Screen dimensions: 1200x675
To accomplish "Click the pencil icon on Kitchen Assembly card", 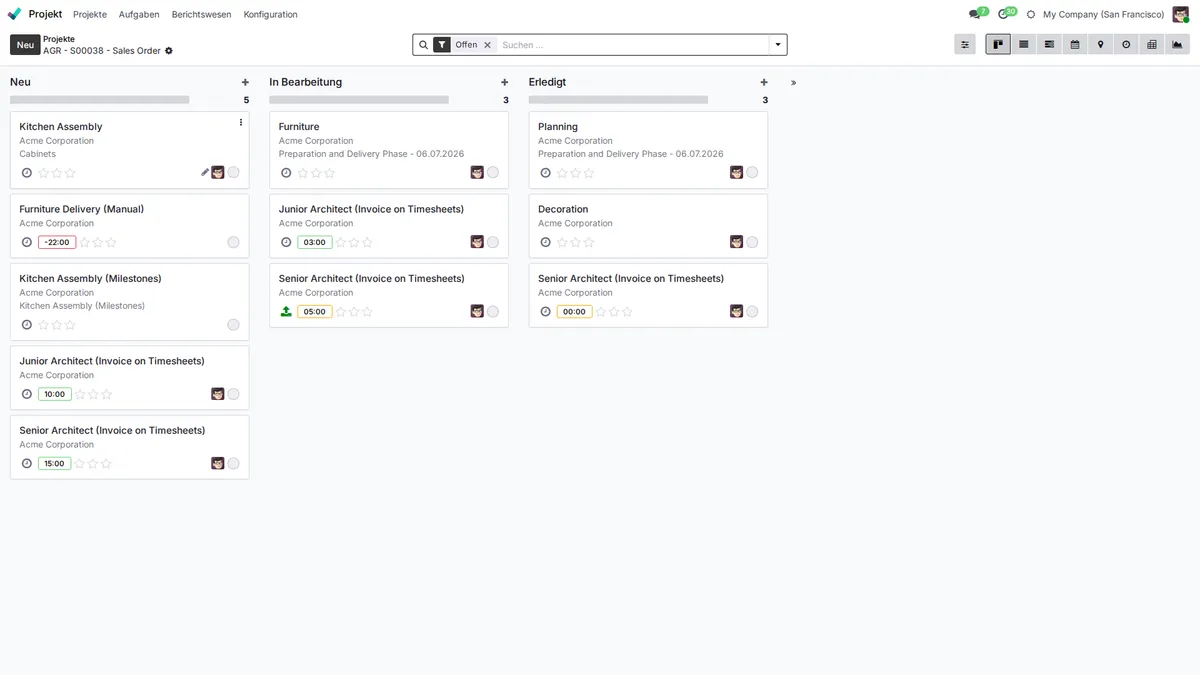I will 205,172.
